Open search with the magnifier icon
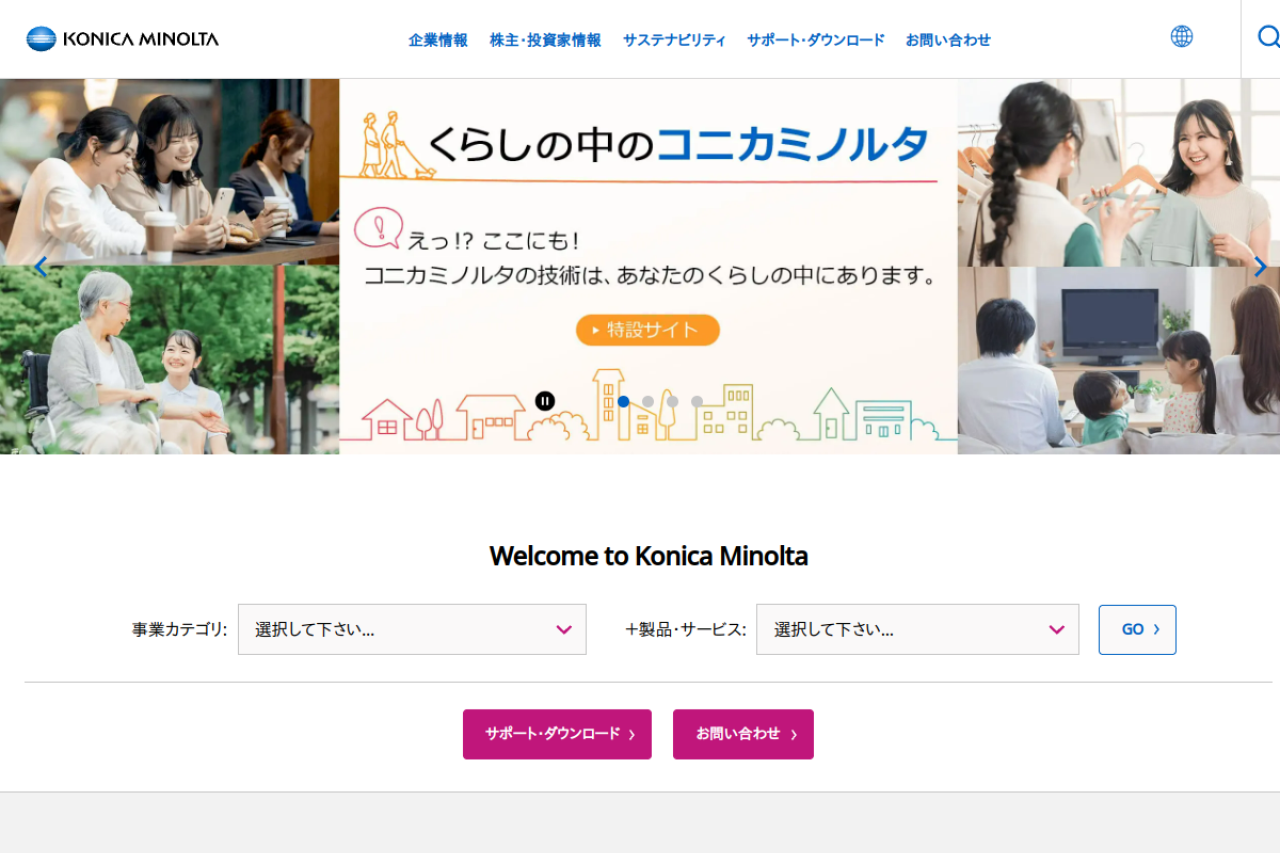This screenshot has width=1280, height=853. pos(1268,37)
